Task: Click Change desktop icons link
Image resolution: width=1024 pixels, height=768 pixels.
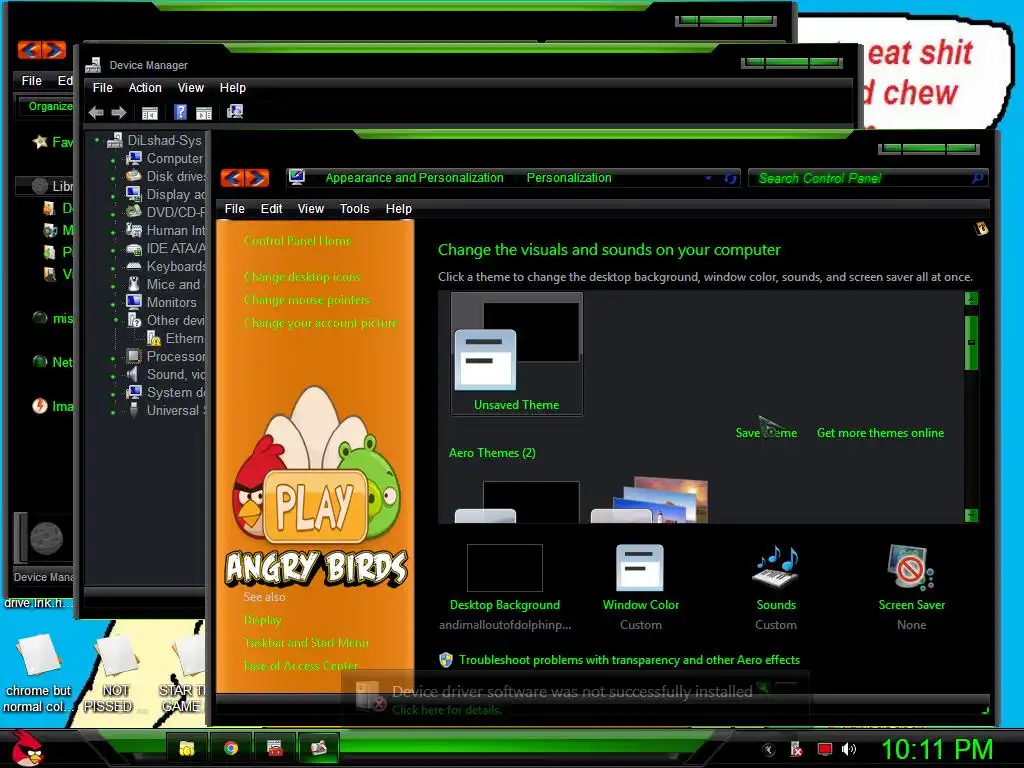Action: pos(302,277)
